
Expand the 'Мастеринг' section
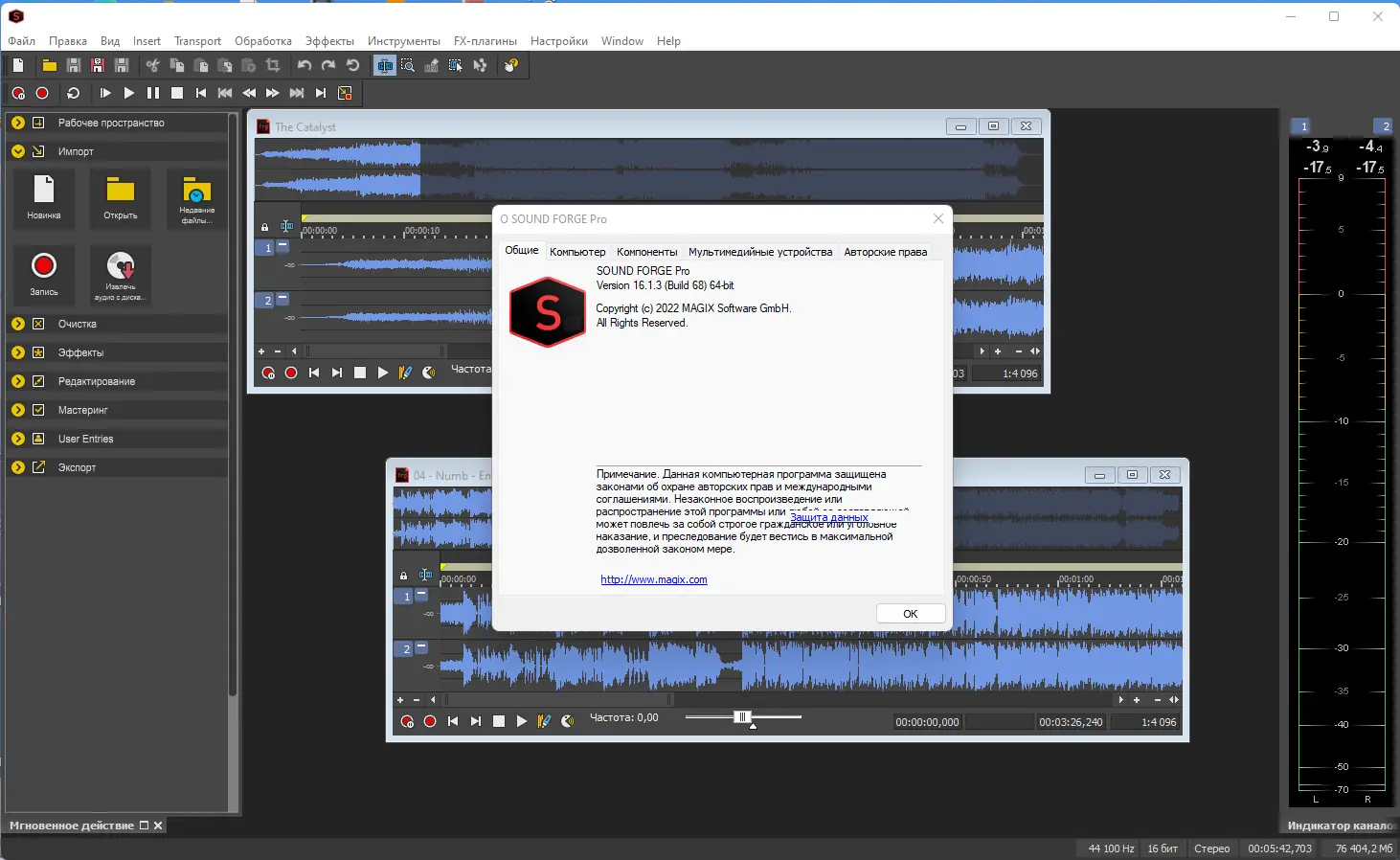(18, 410)
